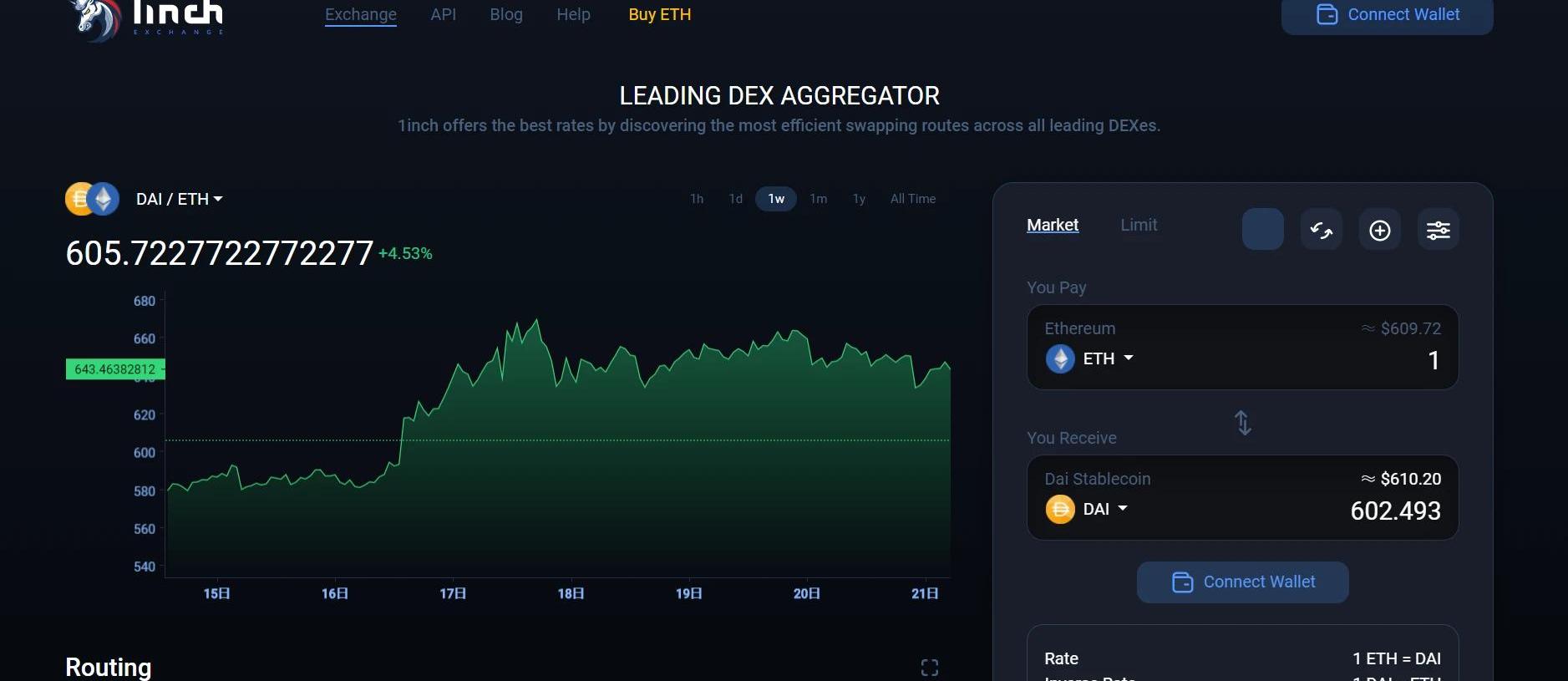The height and width of the screenshot is (681, 1568).
Task: Open the swap settings sliders icon
Action: pos(1438,230)
